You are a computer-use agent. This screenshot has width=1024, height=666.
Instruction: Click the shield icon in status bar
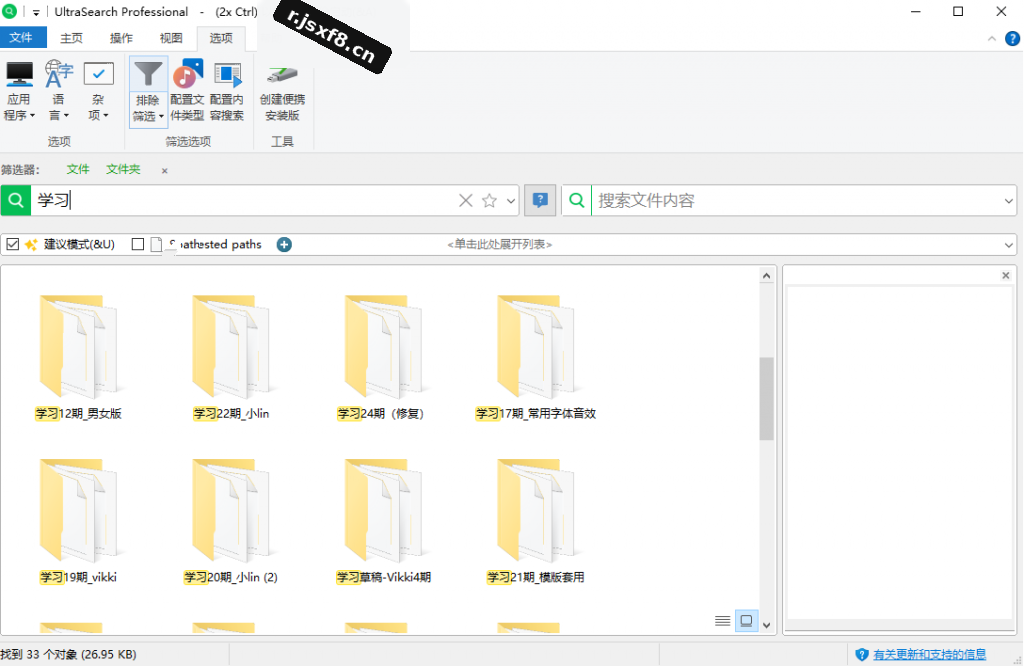click(861, 654)
